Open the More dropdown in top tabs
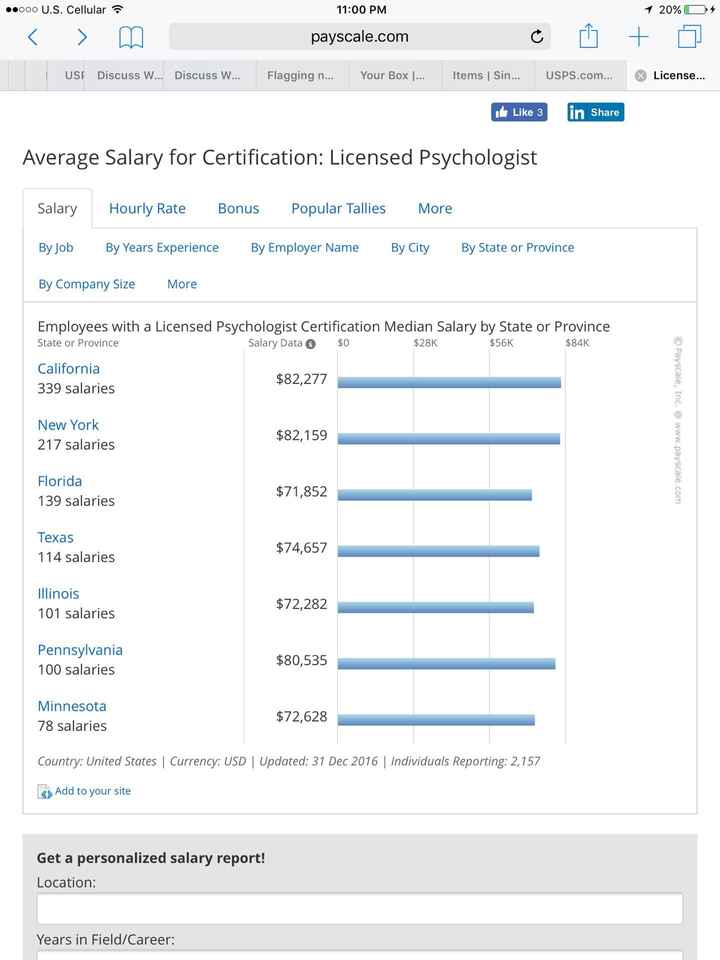The height and width of the screenshot is (960, 720). click(435, 208)
